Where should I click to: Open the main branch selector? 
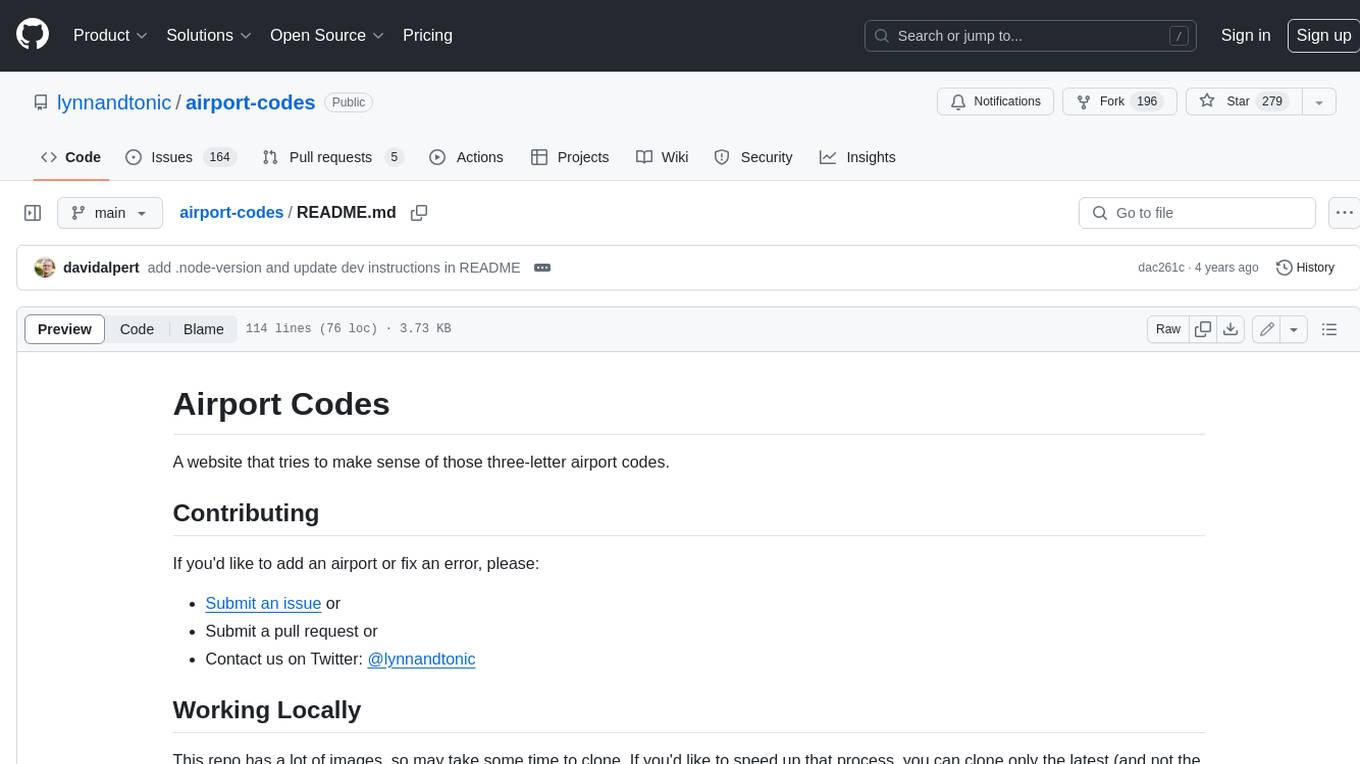coord(109,213)
